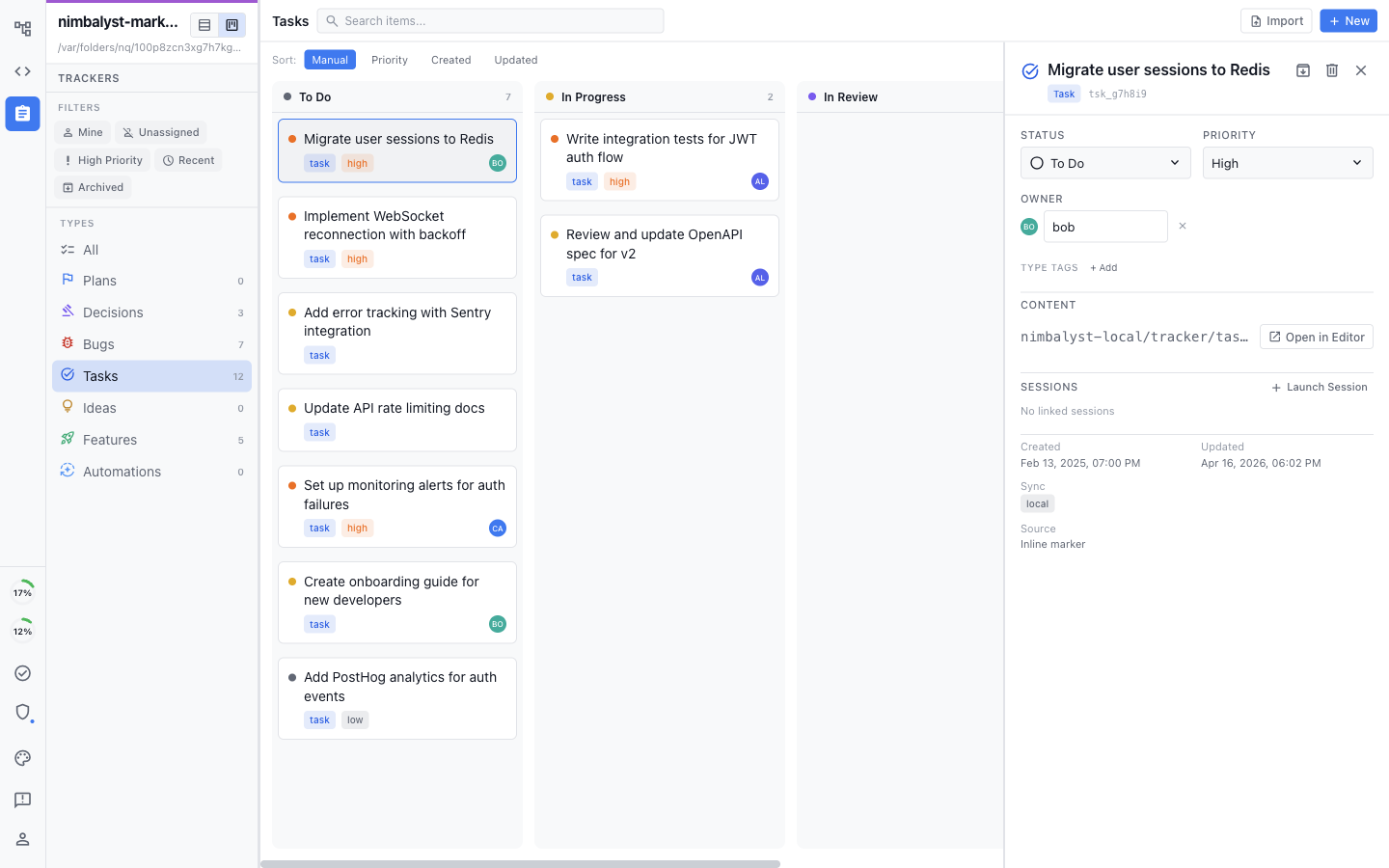Toggle the Unassigned filter
1389x868 pixels.
161,132
